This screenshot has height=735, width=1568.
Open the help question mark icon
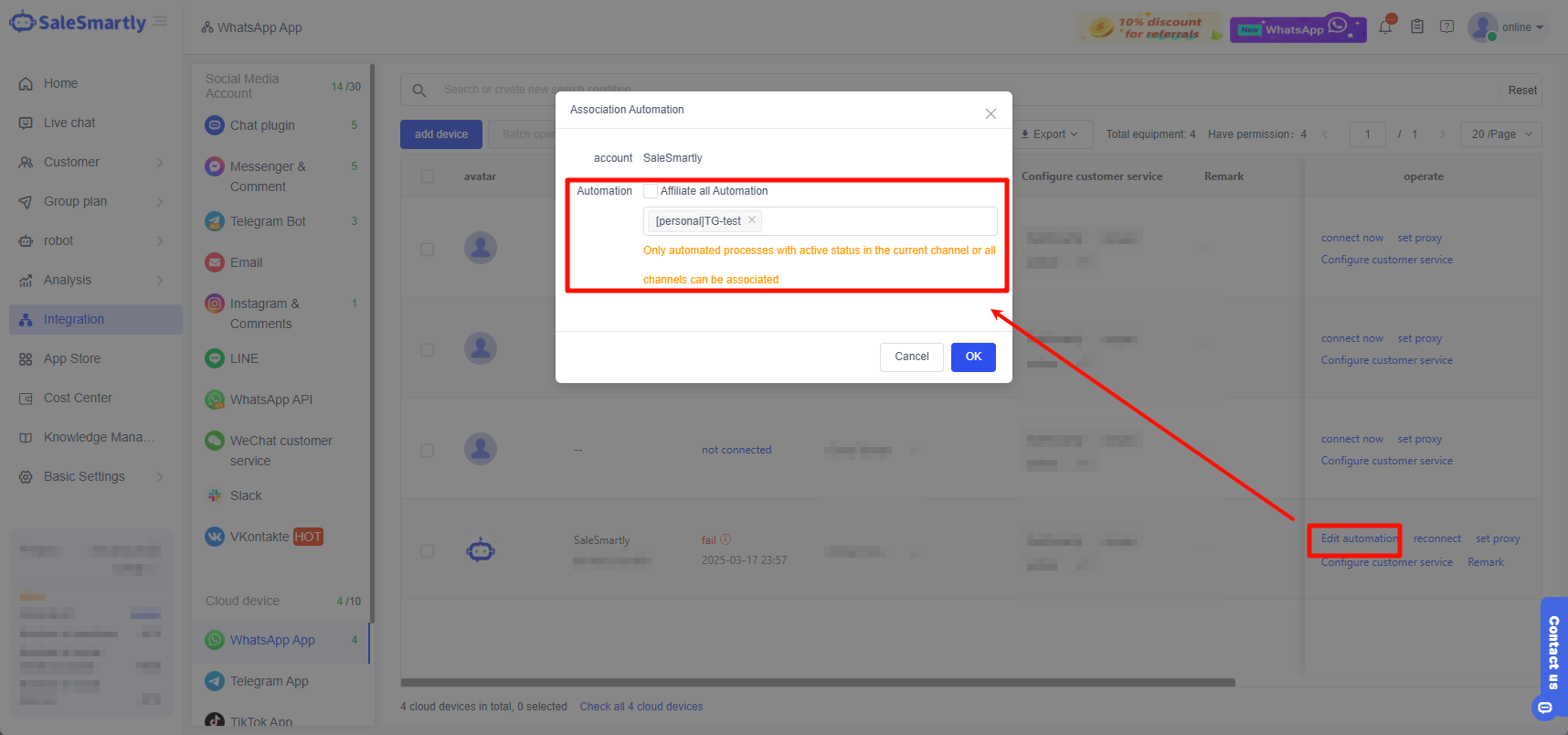[x=1446, y=27]
